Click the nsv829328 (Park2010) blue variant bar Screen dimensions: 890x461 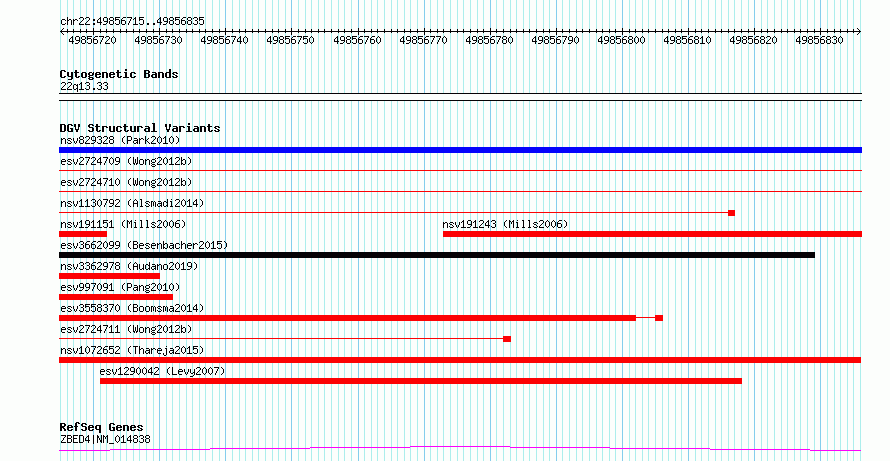460,150
